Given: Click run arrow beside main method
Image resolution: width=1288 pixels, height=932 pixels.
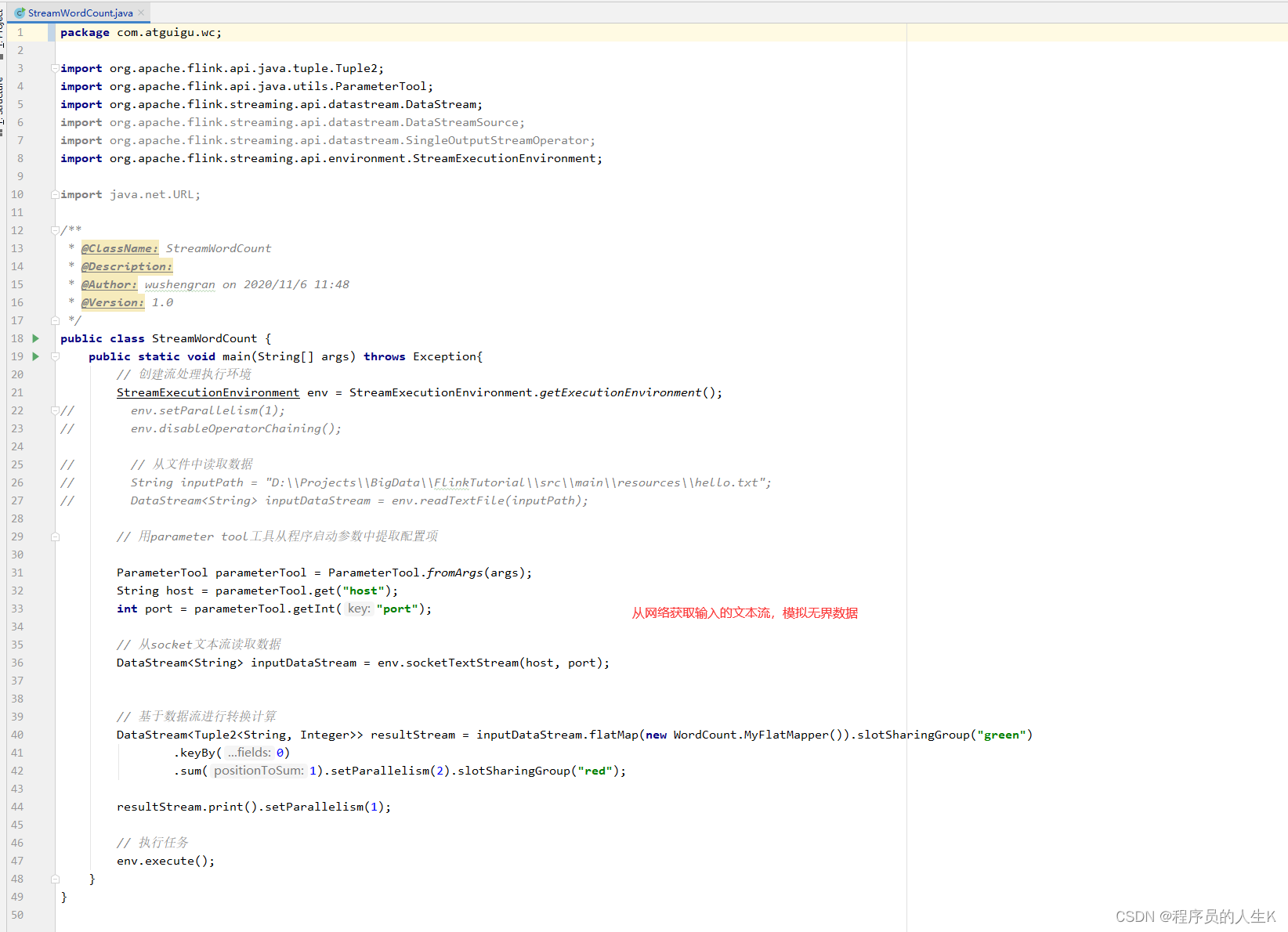Looking at the screenshot, I should pyautogui.click(x=35, y=356).
